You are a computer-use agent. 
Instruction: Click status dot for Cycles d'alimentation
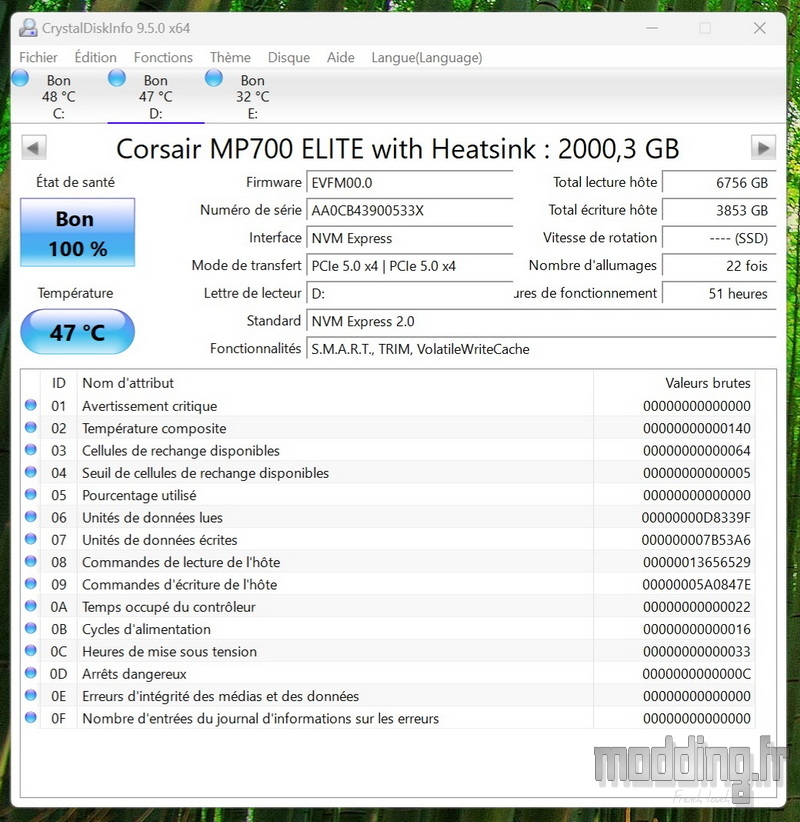click(x=31, y=628)
